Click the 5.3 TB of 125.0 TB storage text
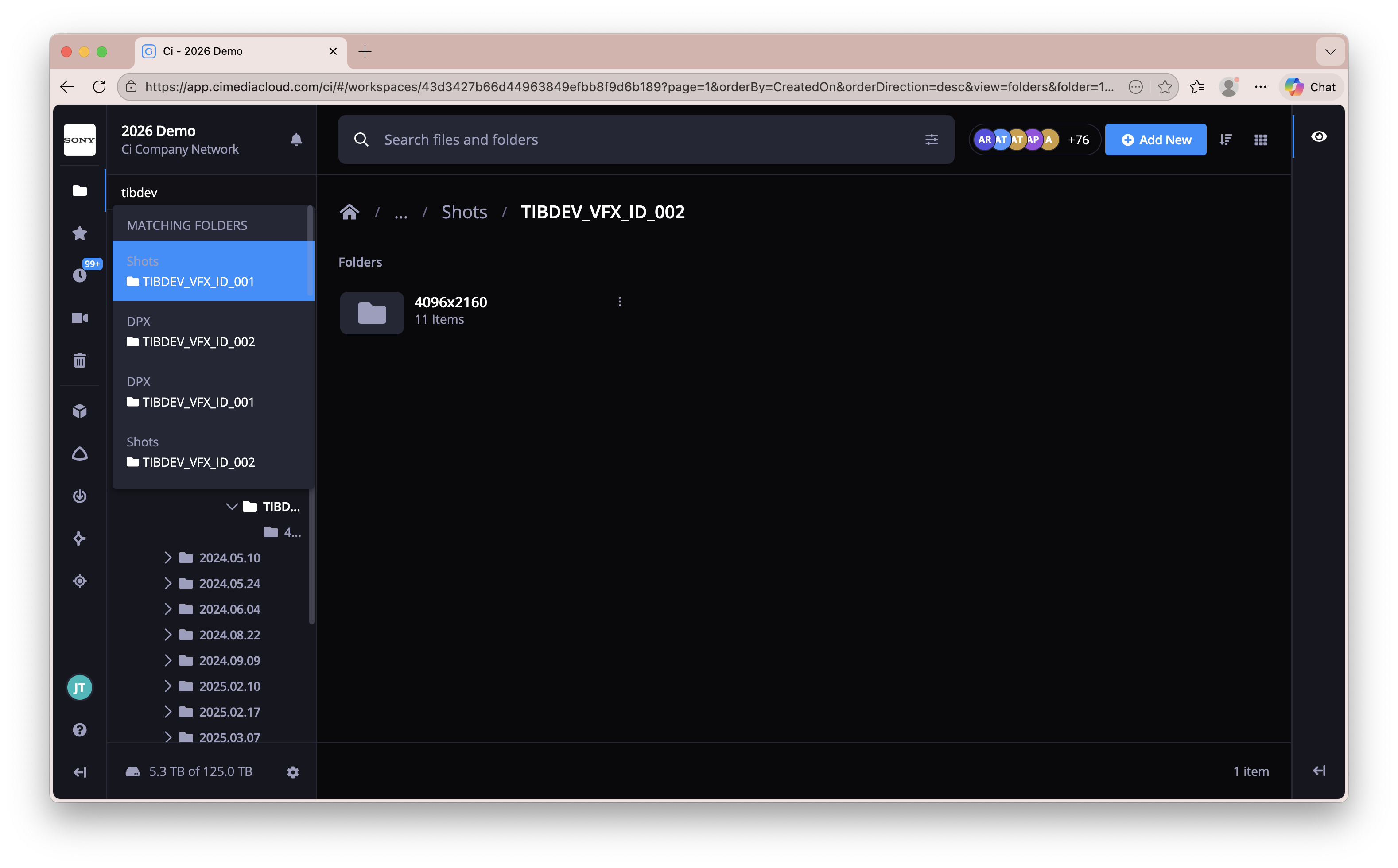This screenshot has height=868, width=1398. click(200, 771)
